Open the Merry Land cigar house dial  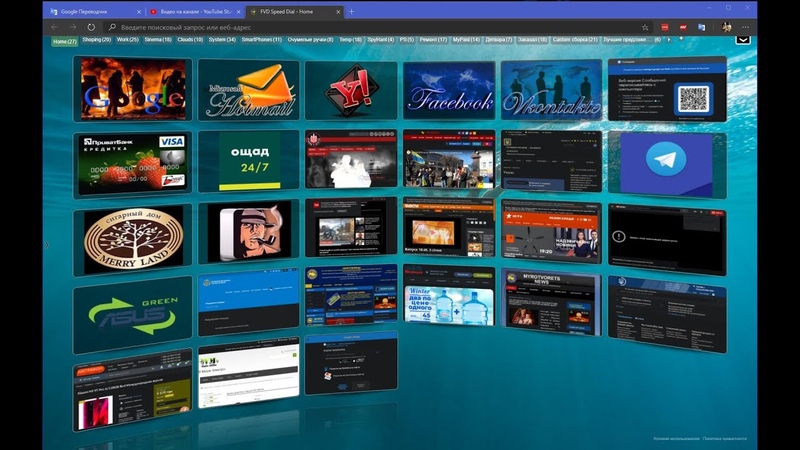tap(133, 239)
